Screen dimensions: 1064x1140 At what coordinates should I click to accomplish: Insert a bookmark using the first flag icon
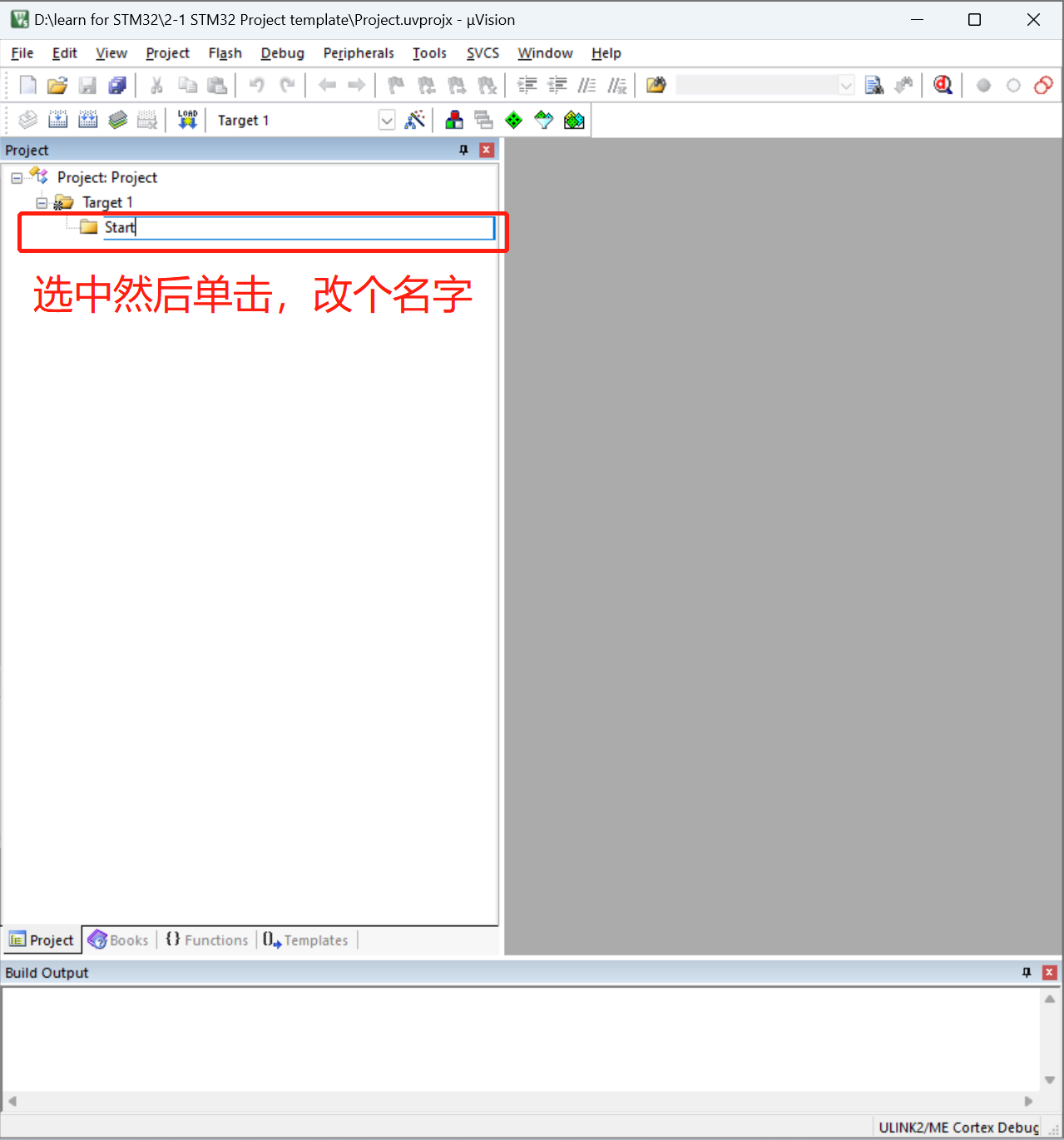coord(396,85)
